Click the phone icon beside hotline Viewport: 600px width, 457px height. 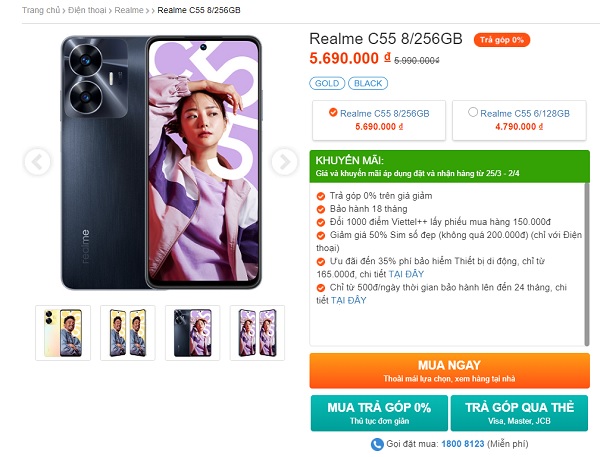click(x=377, y=444)
